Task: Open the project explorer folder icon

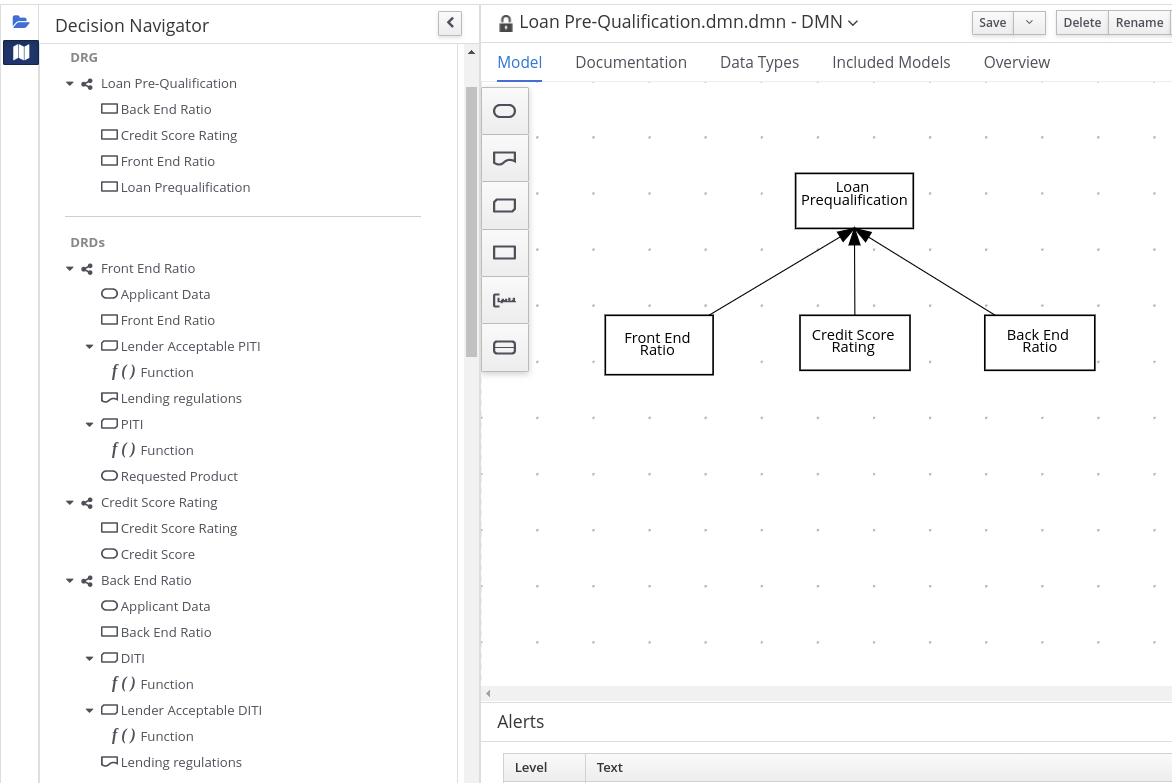Action: point(21,21)
